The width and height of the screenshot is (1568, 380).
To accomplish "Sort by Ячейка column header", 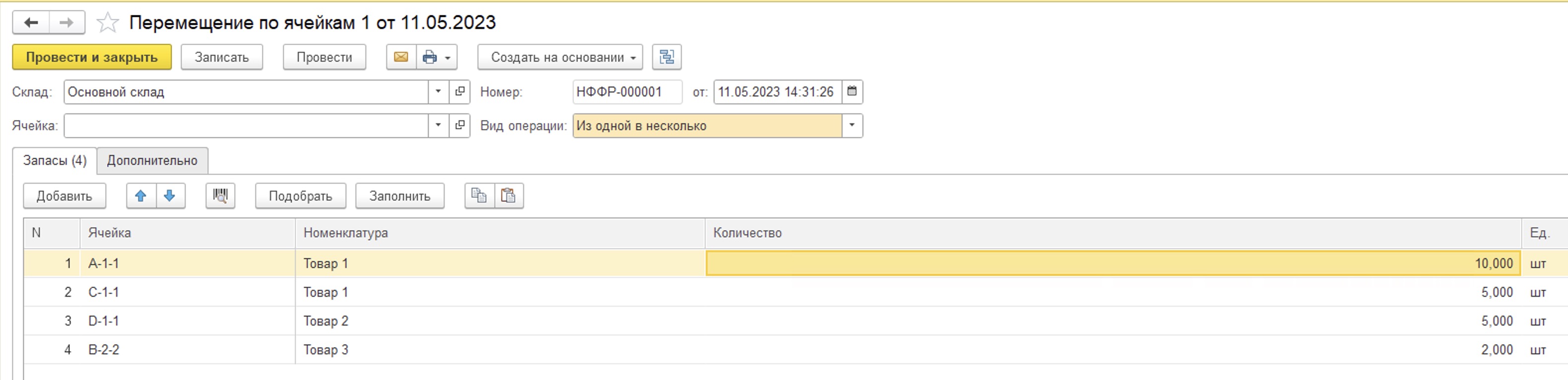I will point(188,233).
